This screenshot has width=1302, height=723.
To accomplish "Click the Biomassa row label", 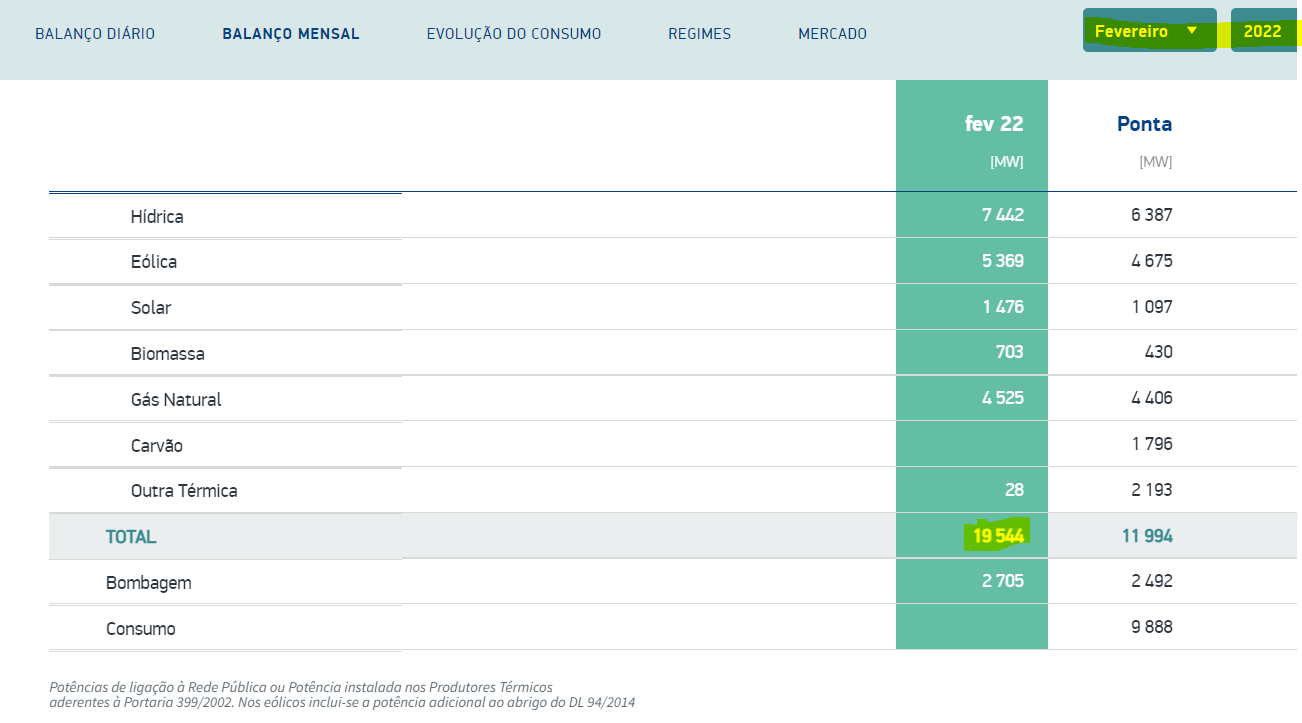I will [167, 354].
